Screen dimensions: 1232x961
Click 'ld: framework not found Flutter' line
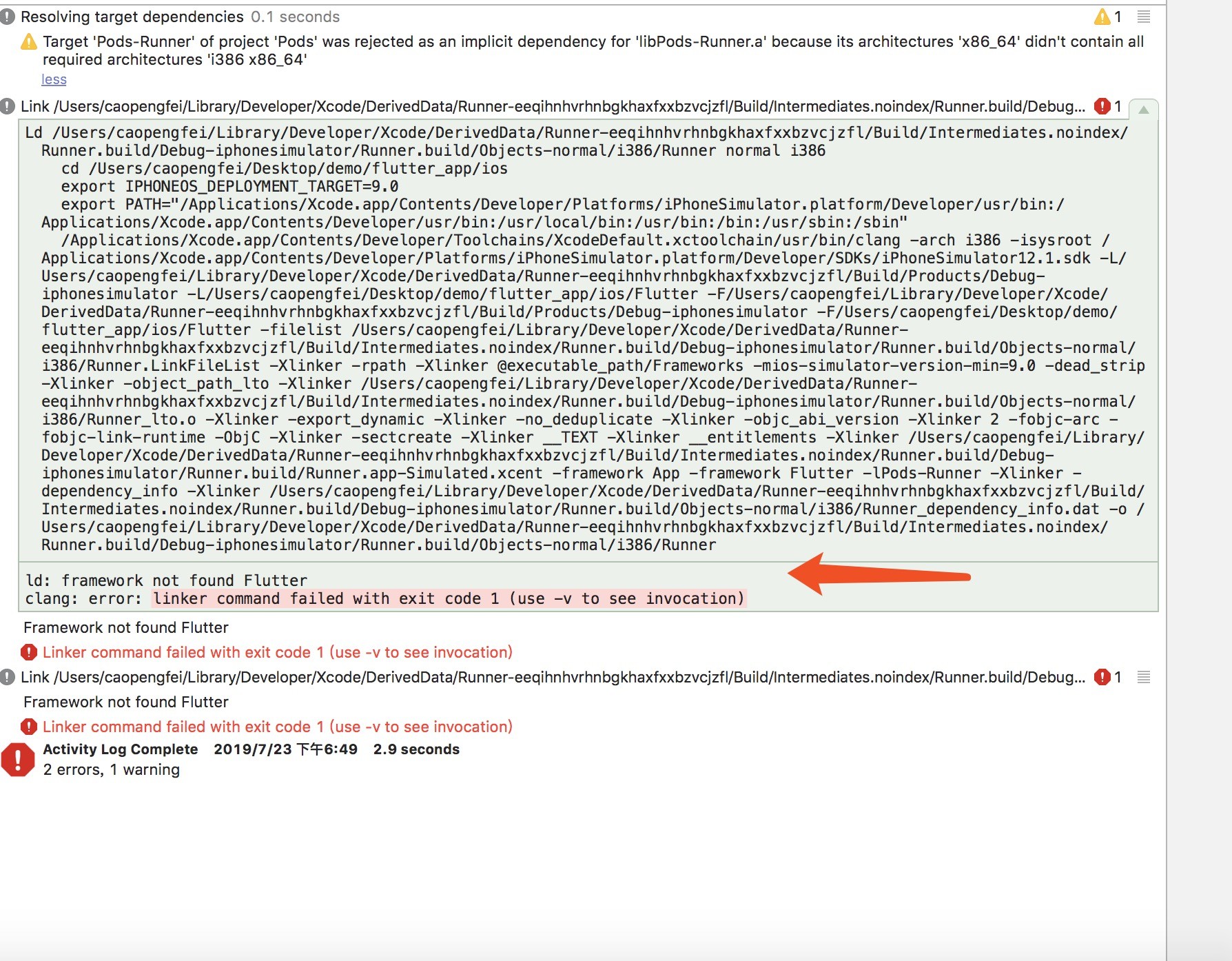tap(166, 580)
